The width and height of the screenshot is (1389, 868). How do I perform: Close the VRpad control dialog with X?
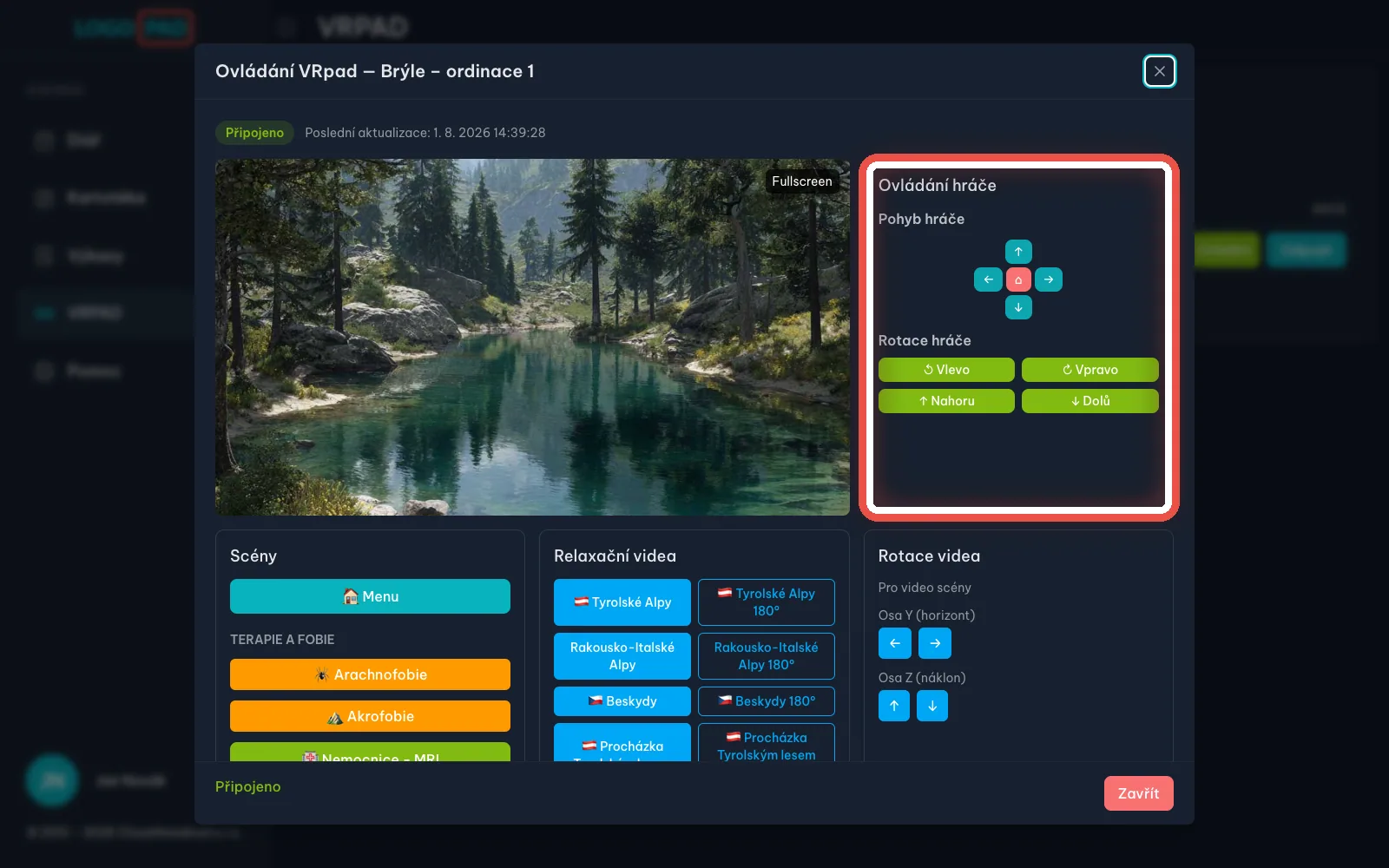(x=1160, y=71)
